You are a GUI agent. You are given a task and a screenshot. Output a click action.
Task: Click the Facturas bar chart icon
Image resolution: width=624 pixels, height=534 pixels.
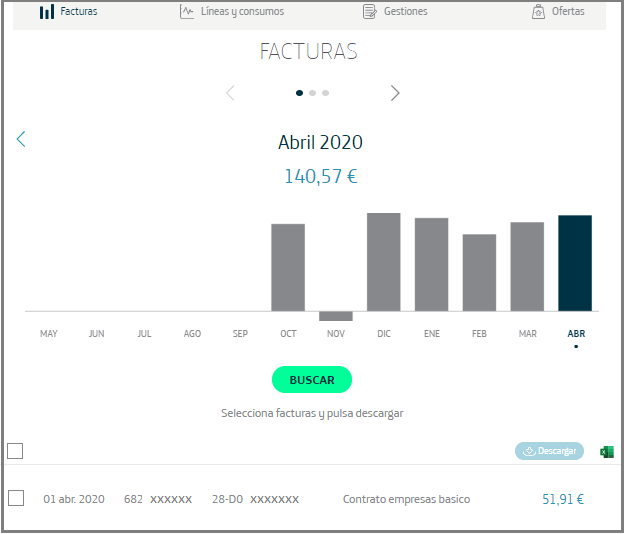[x=46, y=12]
